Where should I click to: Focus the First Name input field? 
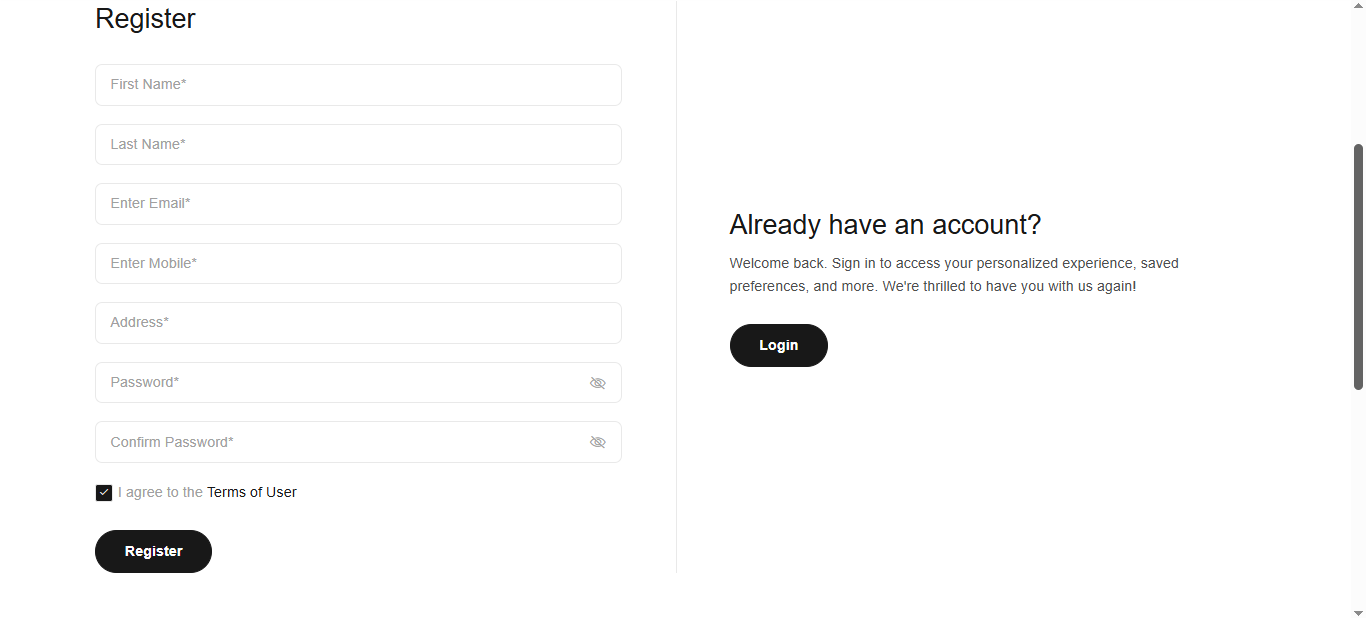tap(358, 85)
